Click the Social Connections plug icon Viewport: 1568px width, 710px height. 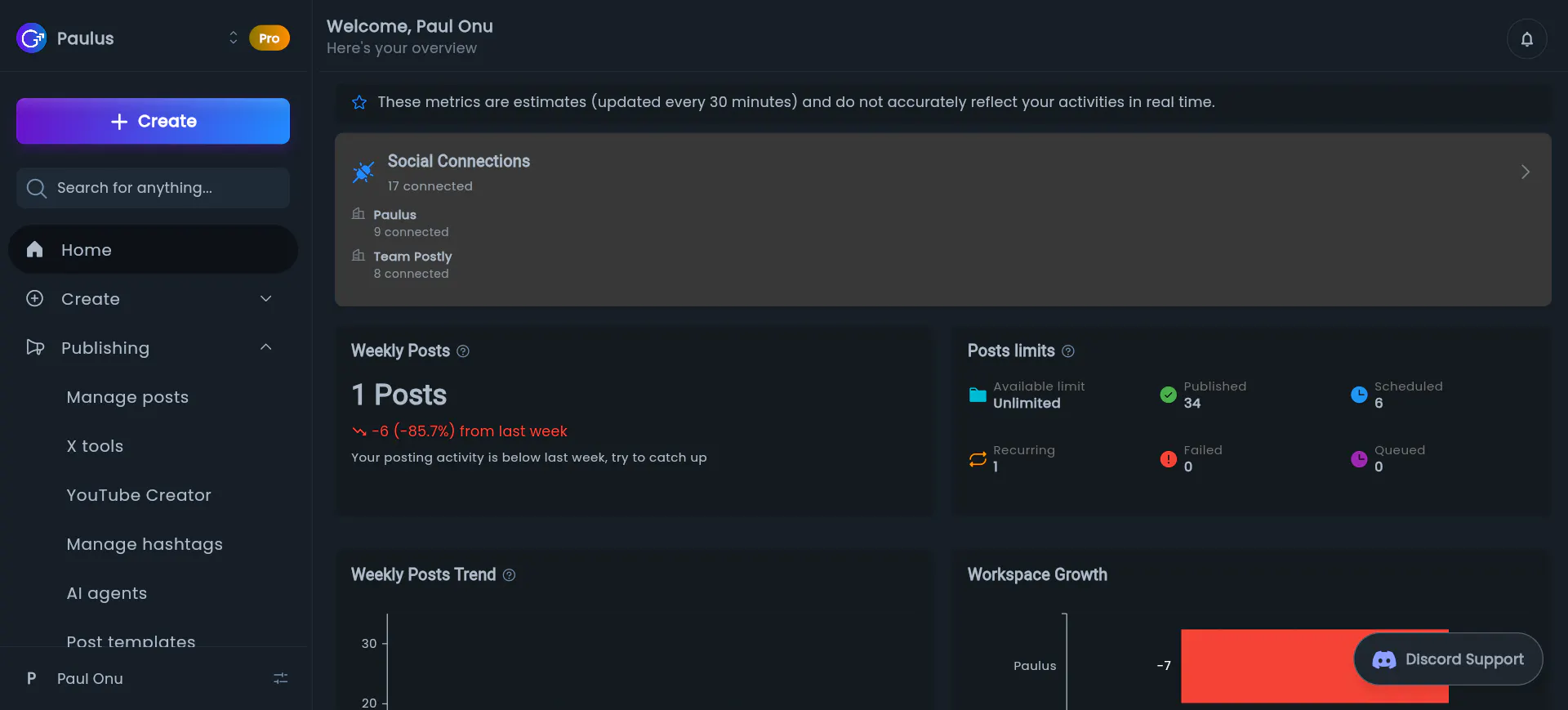pyautogui.click(x=363, y=172)
